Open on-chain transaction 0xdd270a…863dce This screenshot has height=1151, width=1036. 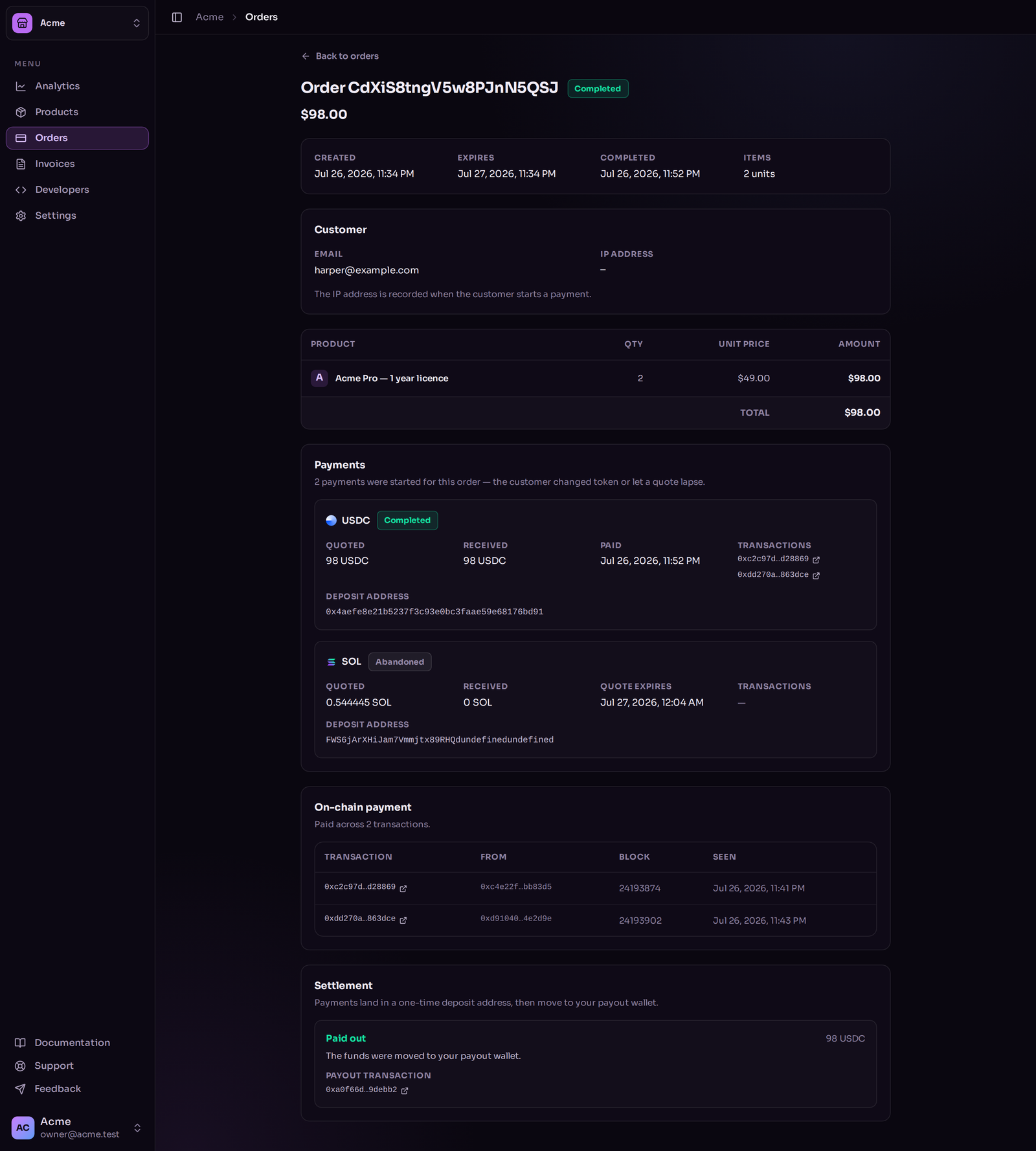click(x=360, y=919)
